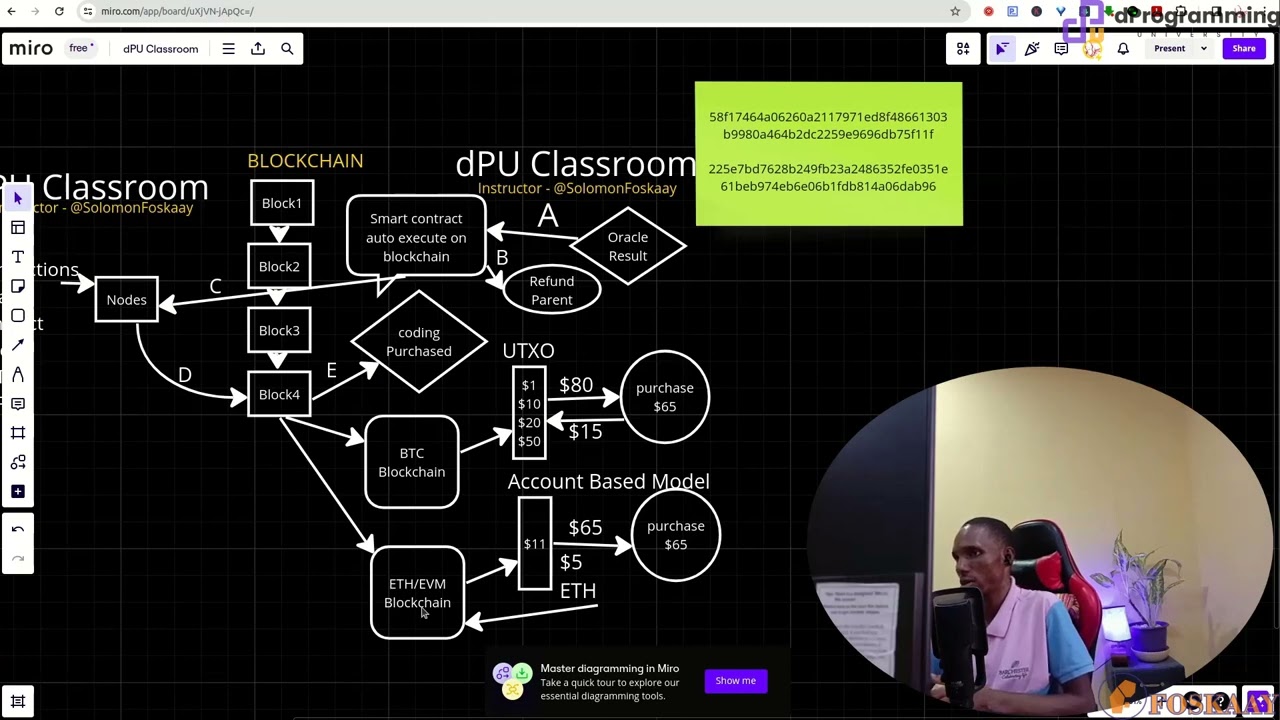Open the diagramming shapes tool
Screen dimensions: 1280x720
[x=18, y=462]
